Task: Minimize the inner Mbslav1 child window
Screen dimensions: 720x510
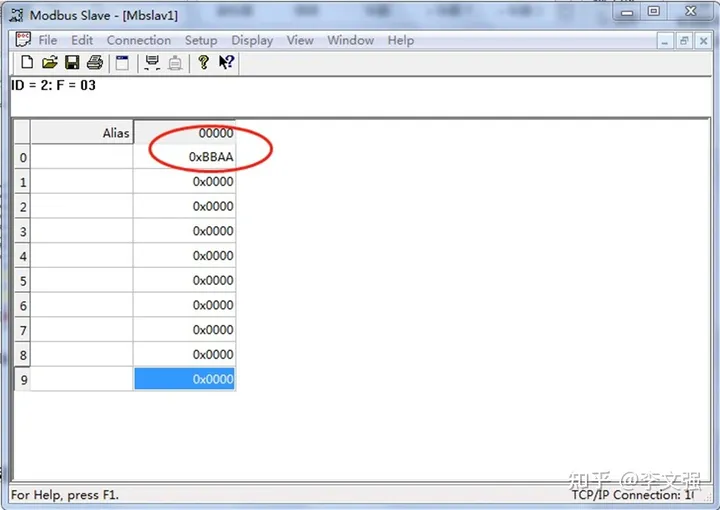Action: coord(664,41)
